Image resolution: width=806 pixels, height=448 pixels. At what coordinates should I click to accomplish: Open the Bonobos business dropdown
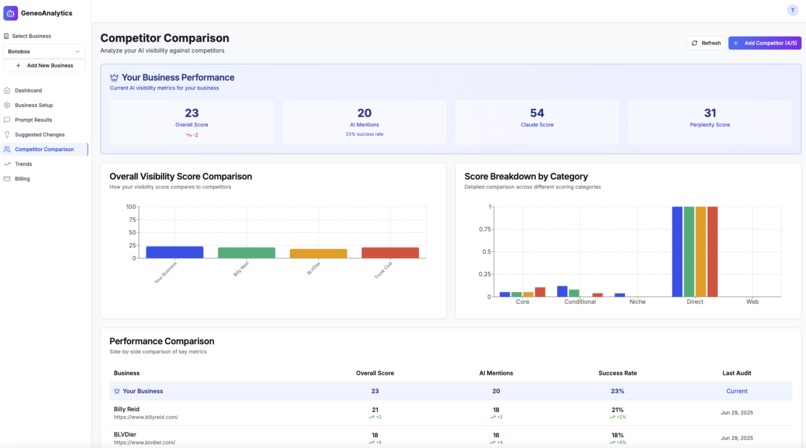[44, 51]
